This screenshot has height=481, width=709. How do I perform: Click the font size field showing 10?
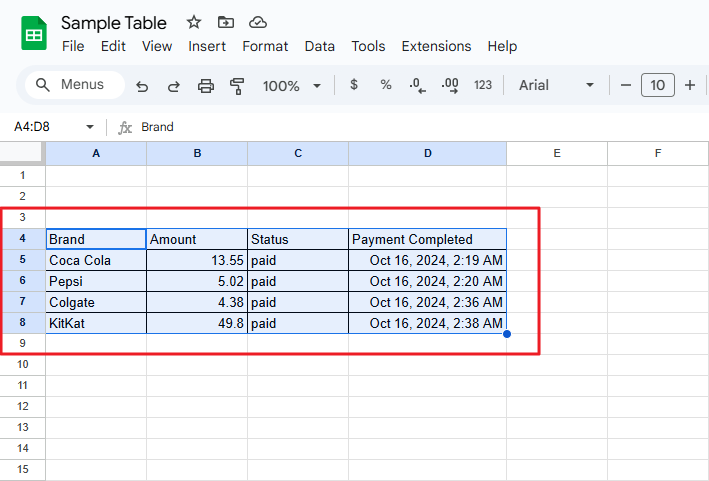coord(657,85)
